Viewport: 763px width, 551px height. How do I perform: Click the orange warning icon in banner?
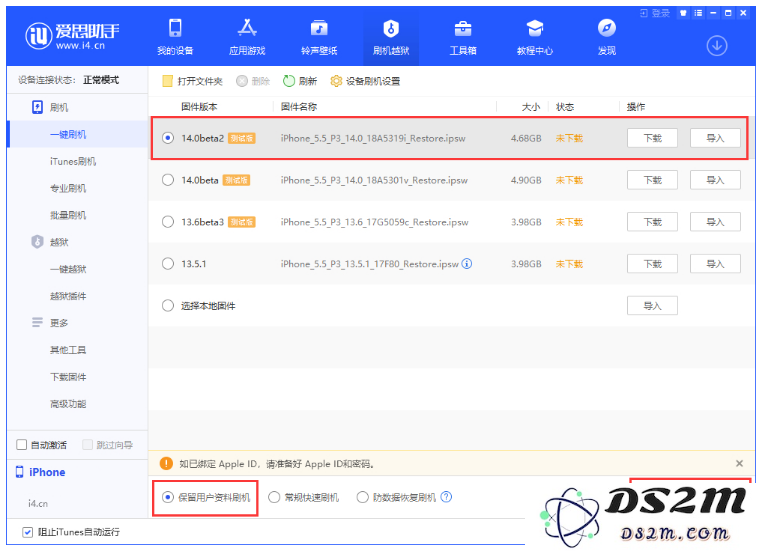166,463
